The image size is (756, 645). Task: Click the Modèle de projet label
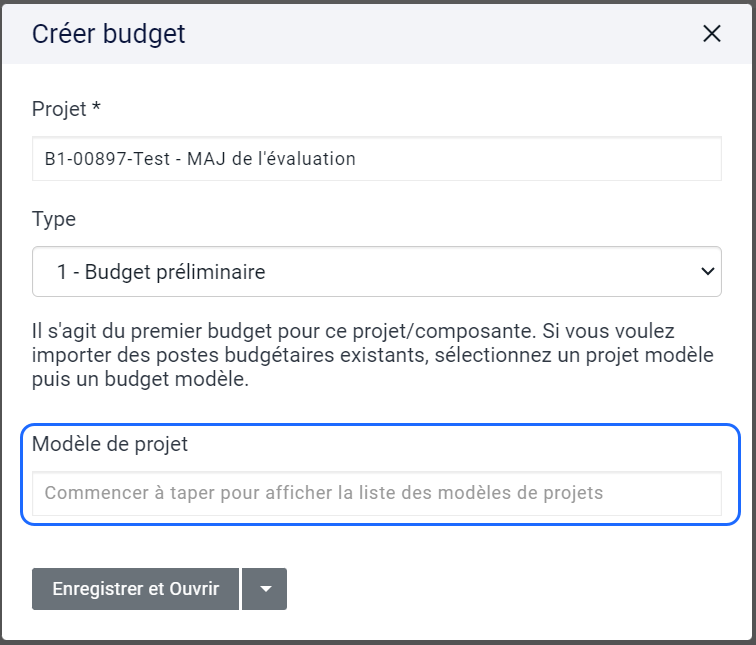[x=110, y=444]
